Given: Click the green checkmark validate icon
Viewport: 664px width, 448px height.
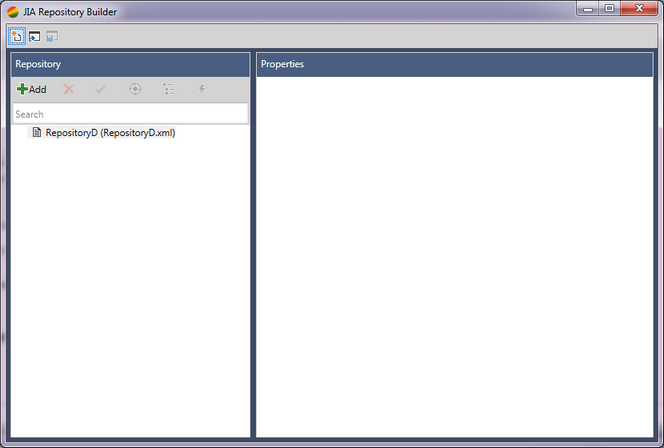Looking at the screenshot, I should (x=101, y=89).
